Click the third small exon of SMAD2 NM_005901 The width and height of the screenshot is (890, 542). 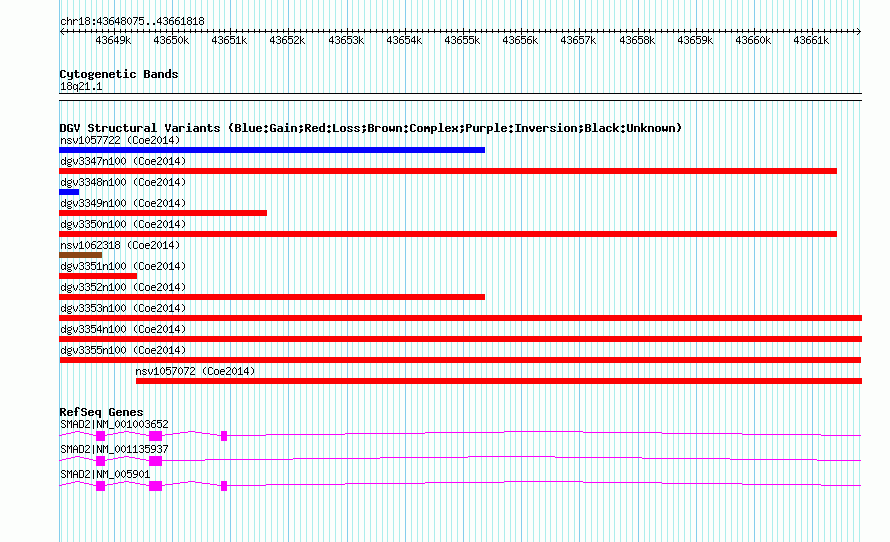[224, 486]
